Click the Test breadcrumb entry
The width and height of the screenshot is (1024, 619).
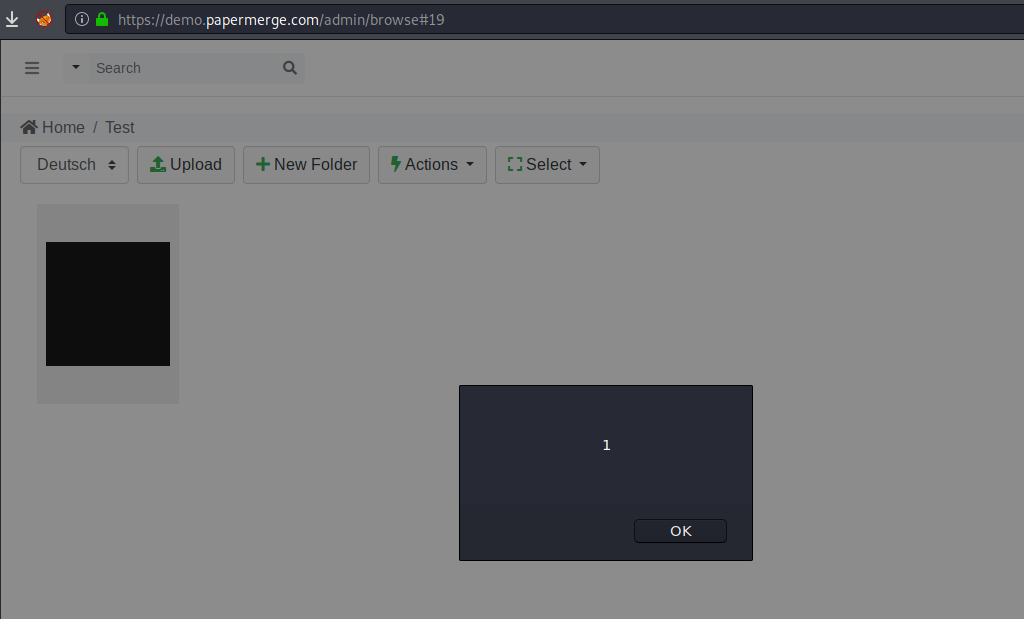pos(119,127)
